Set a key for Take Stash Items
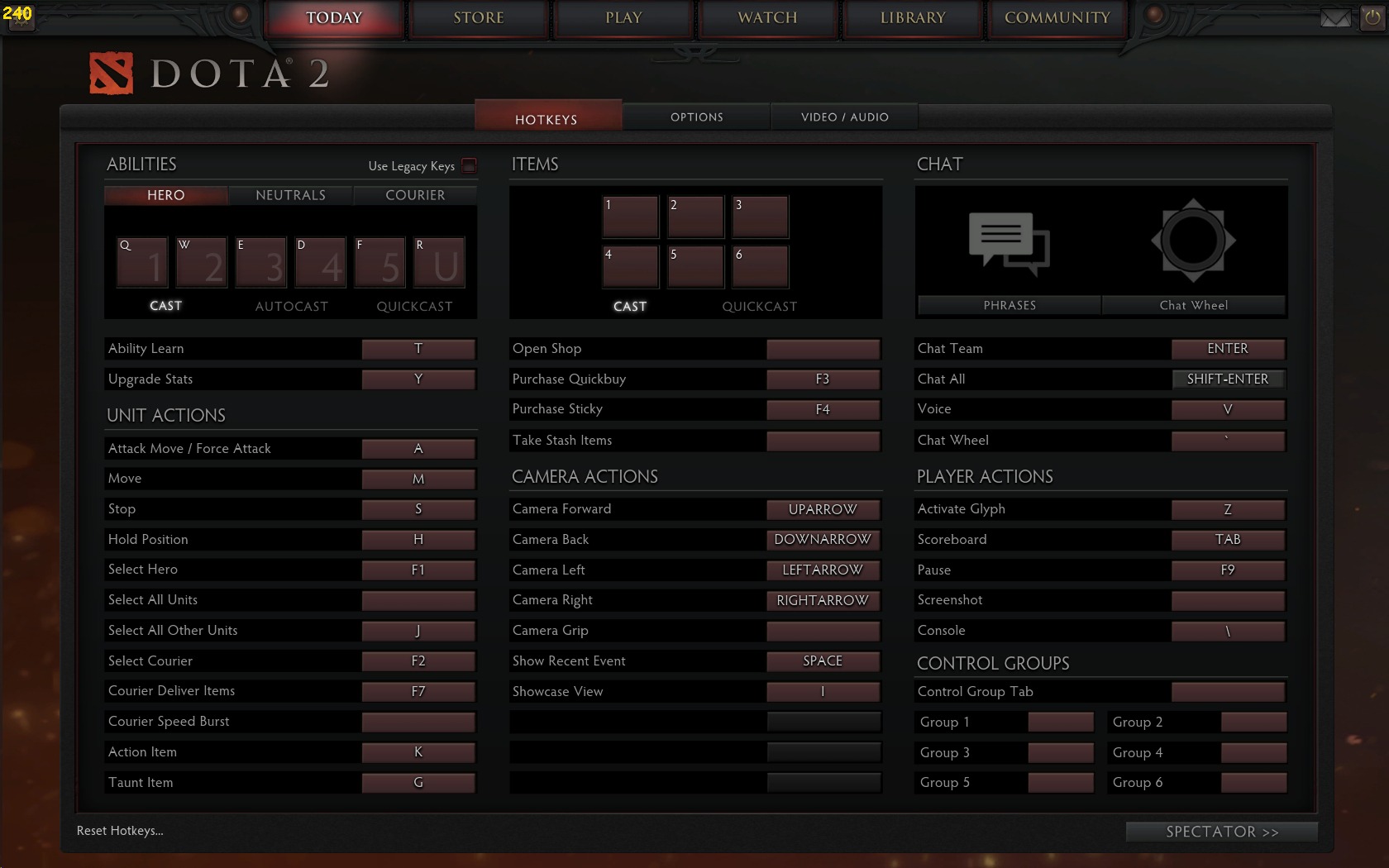This screenshot has height=868, width=1389. pos(823,441)
